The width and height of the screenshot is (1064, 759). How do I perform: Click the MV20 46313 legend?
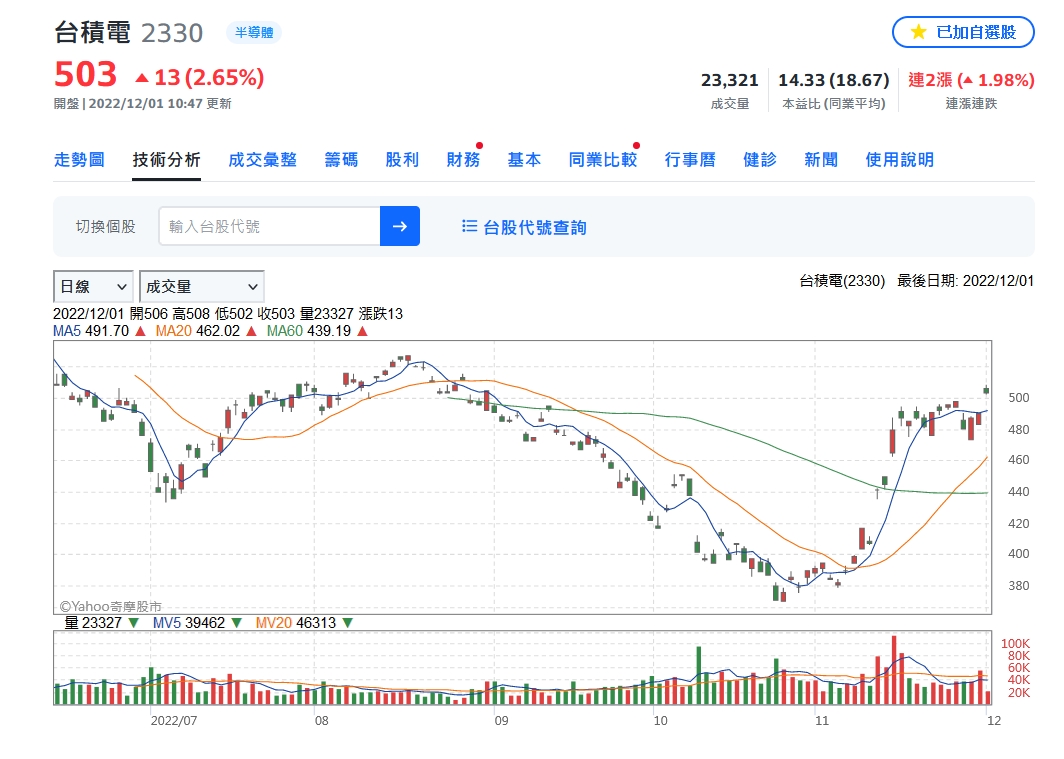[x=303, y=623]
